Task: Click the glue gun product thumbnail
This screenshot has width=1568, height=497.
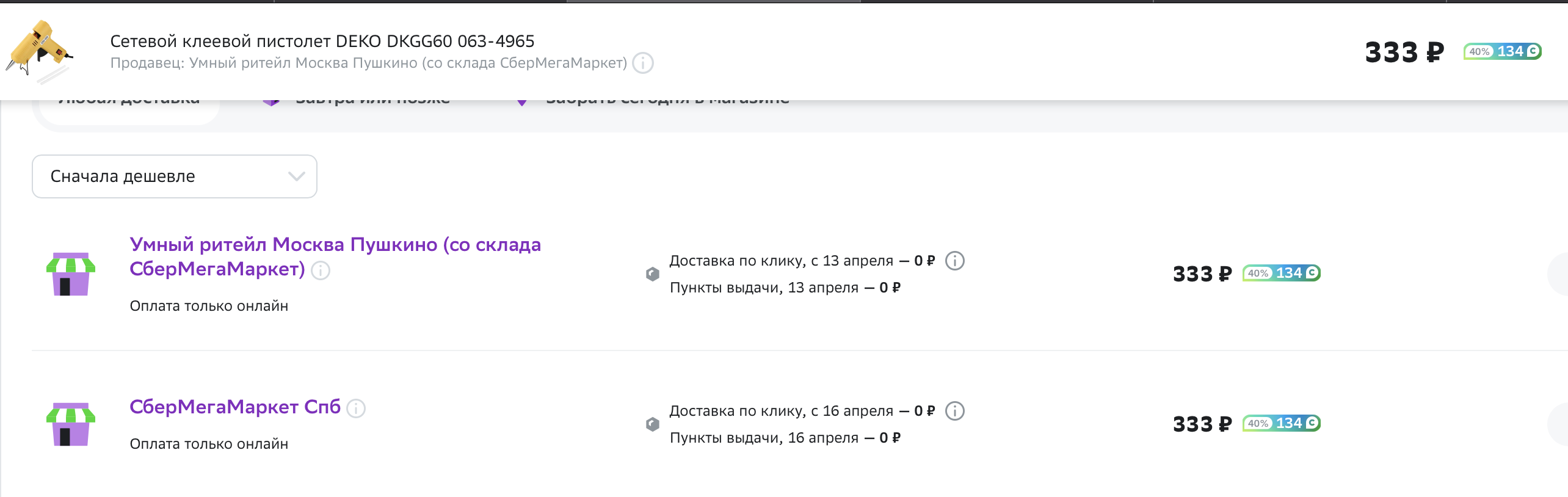Action: coord(40,51)
